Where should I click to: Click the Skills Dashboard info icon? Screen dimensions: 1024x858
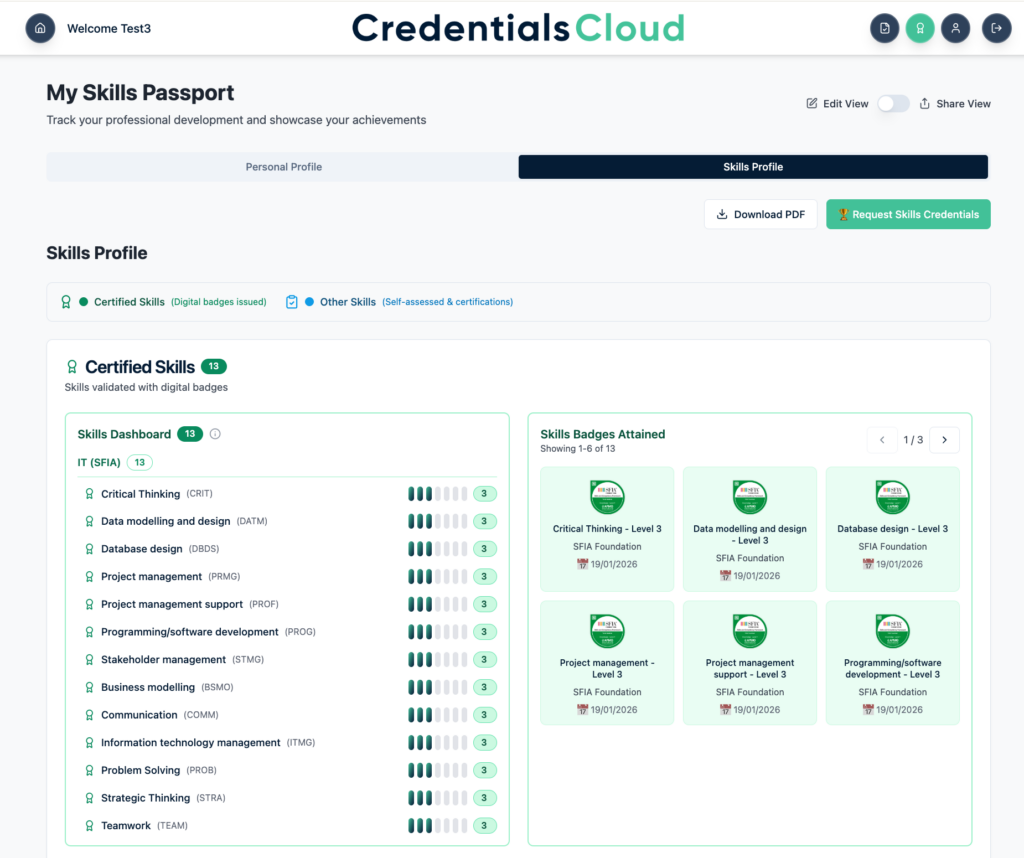click(215, 434)
